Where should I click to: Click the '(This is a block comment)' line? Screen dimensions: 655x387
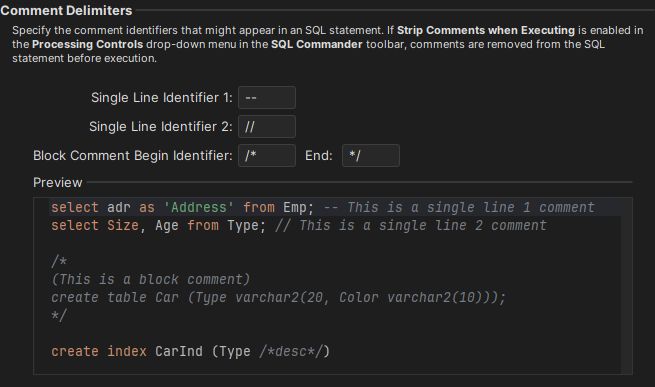pyautogui.click(x=151, y=279)
